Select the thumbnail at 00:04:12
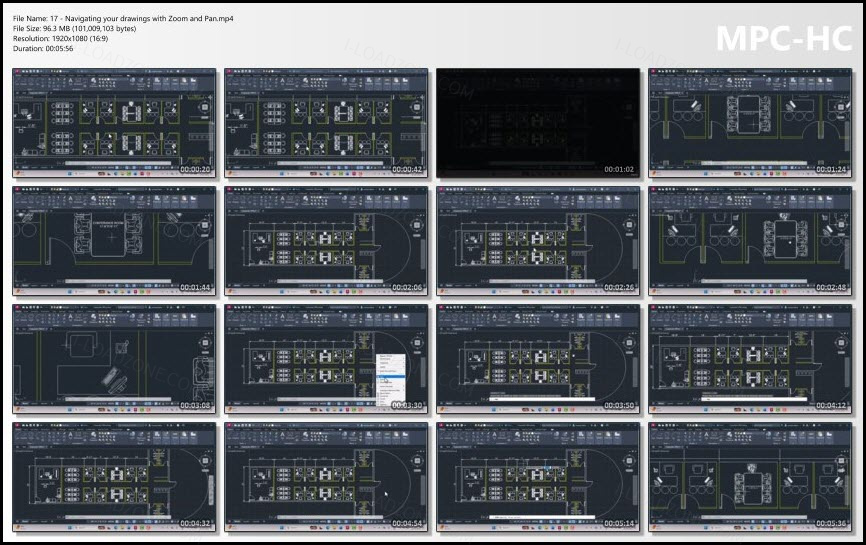This screenshot has height=545, width=866. tap(750, 359)
